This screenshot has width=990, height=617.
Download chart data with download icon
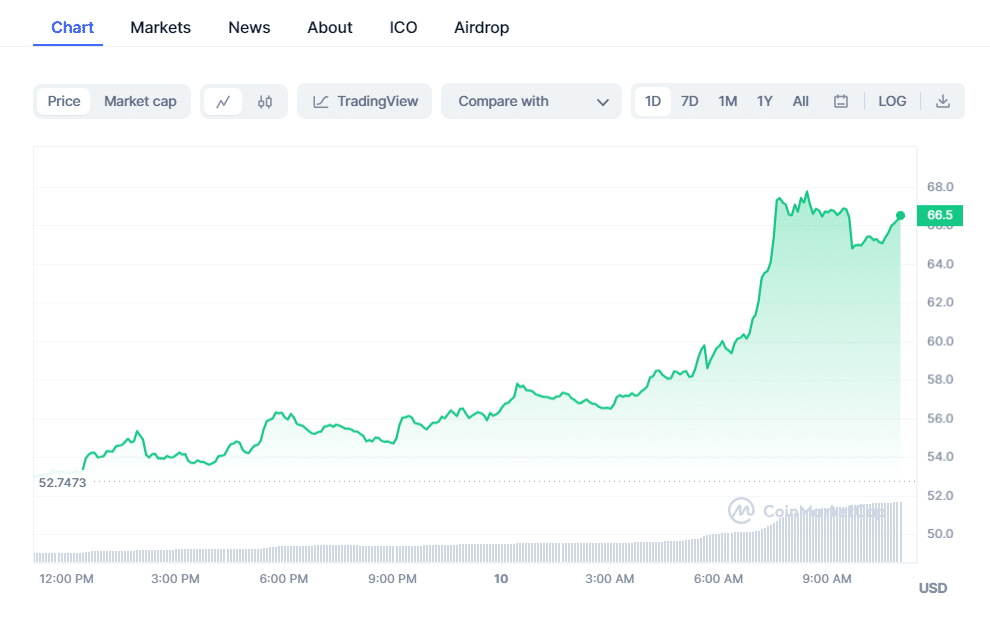(x=942, y=101)
